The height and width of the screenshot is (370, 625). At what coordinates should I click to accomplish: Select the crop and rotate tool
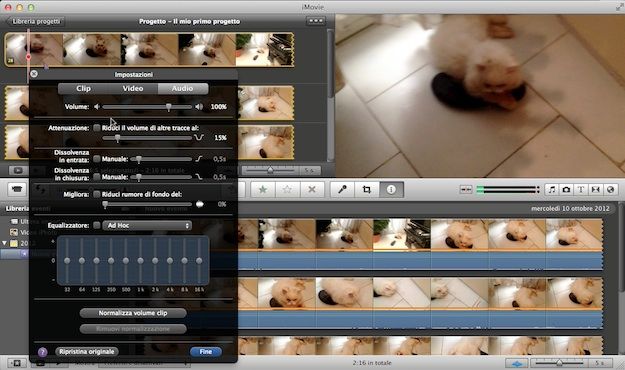click(367, 190)
